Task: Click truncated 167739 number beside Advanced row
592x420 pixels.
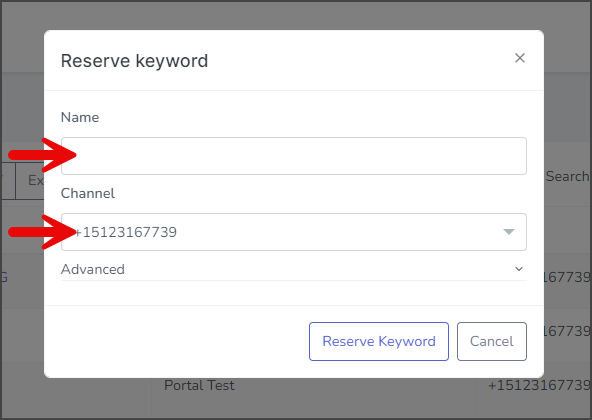Action: coord(567,277)
